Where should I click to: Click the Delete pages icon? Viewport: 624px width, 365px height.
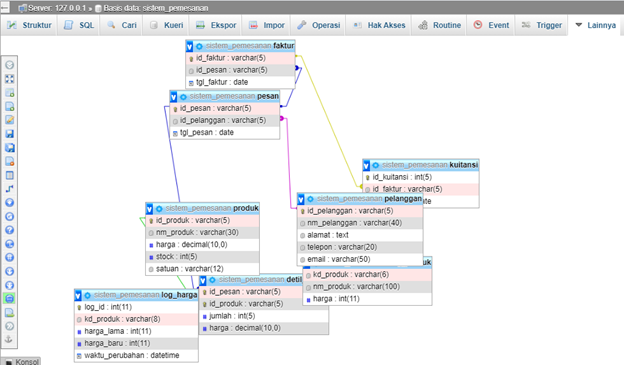tap(10, 161)
